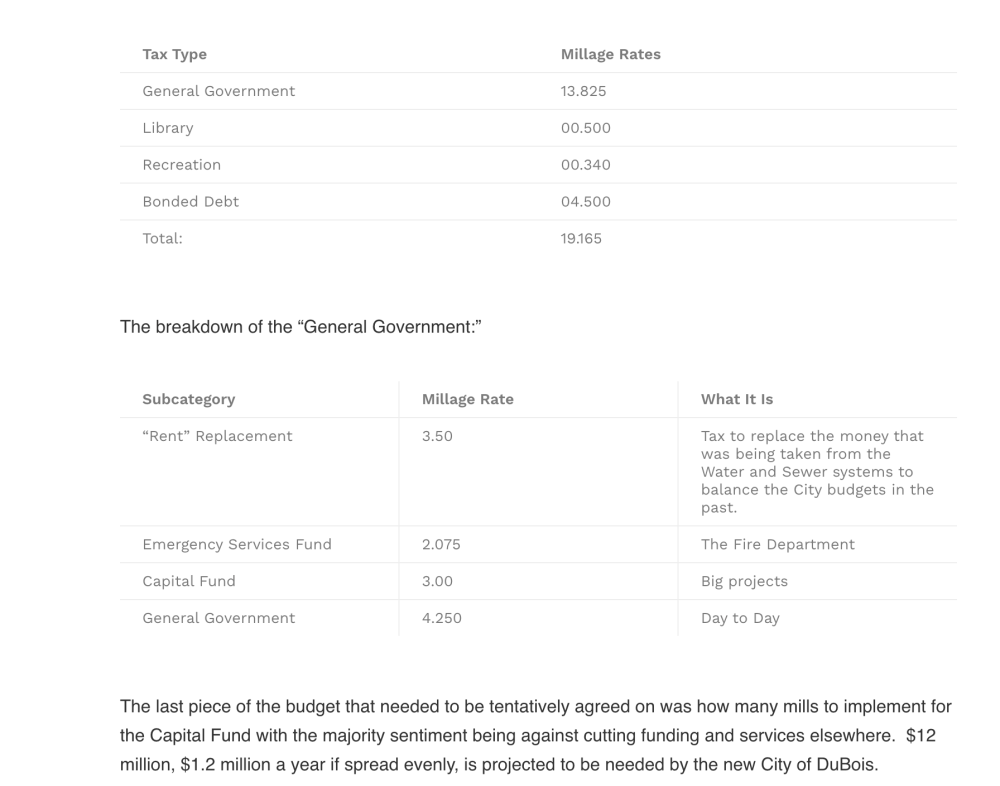Click the "Millage Rates" column header
This screenshot has height=786, width=1000.
tap(610, 54)
